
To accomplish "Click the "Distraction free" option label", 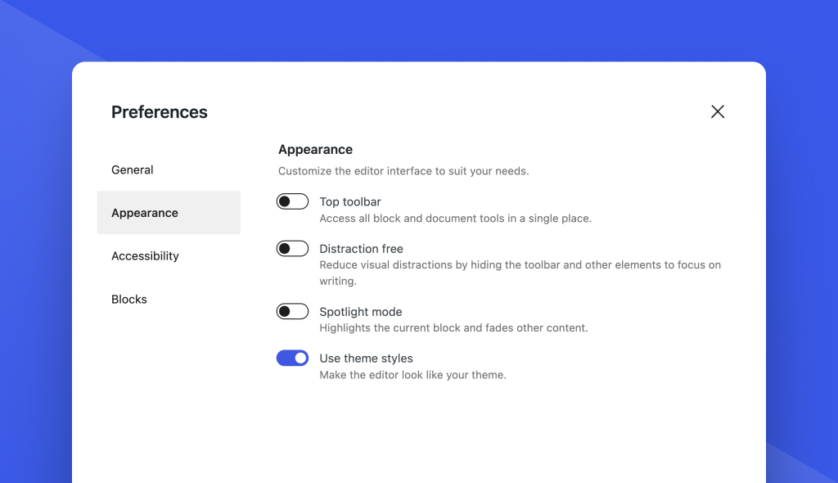I will (361, 249).
